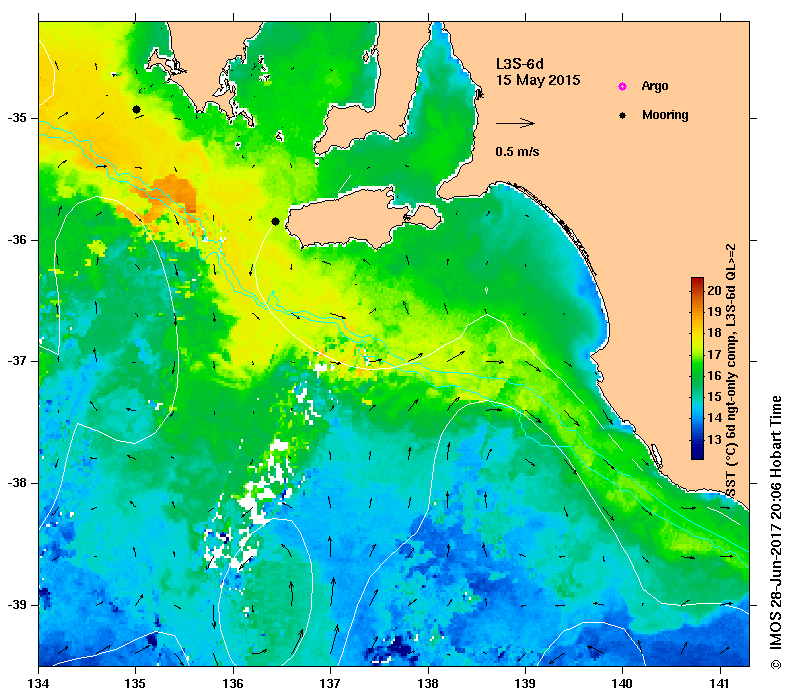Viewport: 791px width, 700px height.
Task: Click the '15' color bar value
Action: click(714, 397)
